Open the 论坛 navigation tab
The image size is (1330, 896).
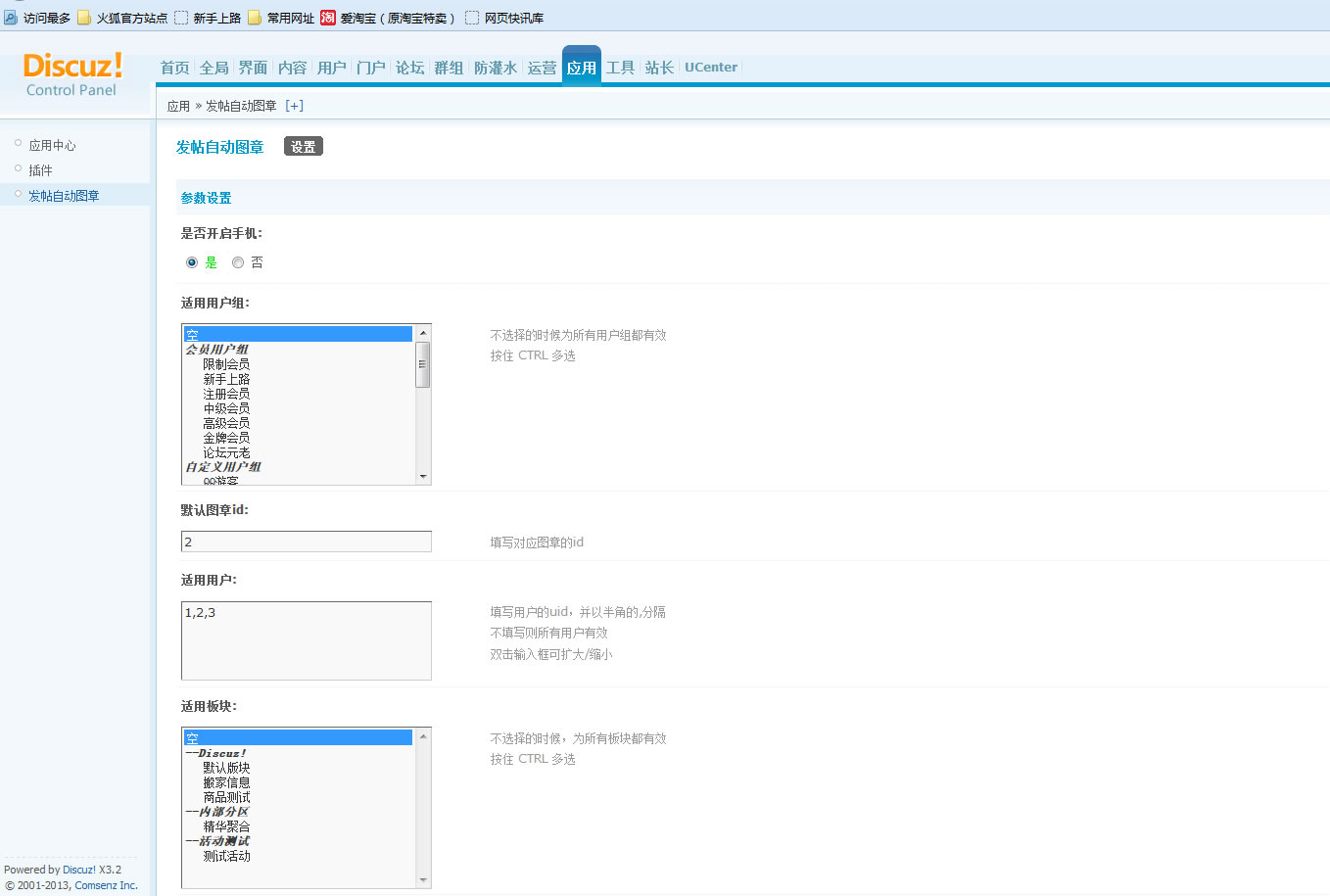coord(409,68)
